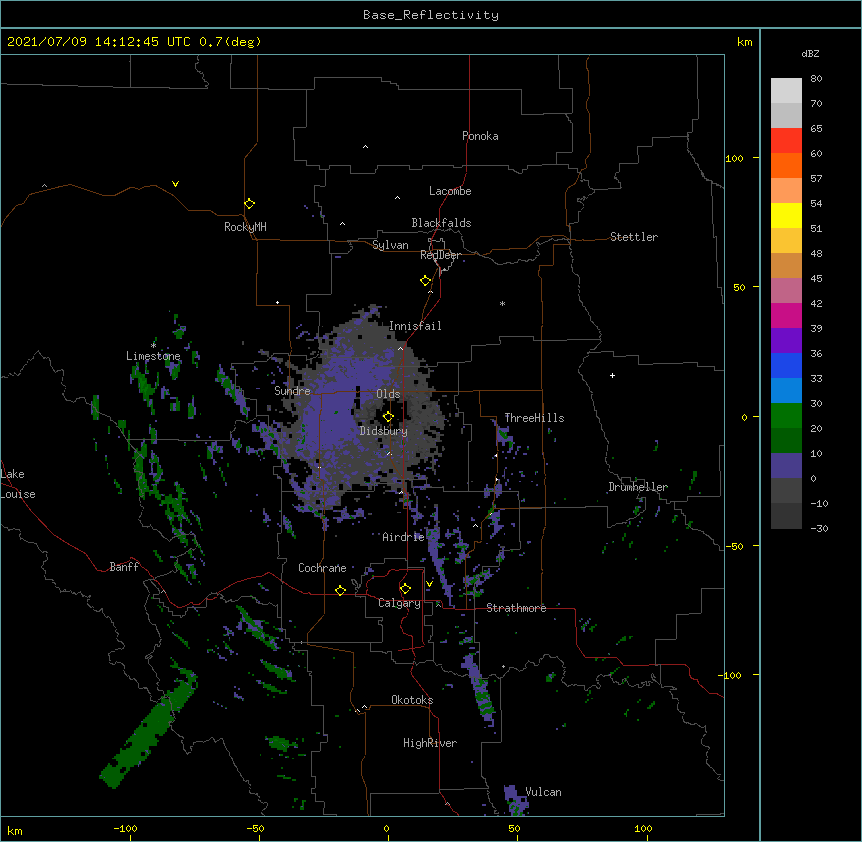Click the Calgary city label
Screen dimensions: 862x842
pyautogui.click(x=399, y=603)
